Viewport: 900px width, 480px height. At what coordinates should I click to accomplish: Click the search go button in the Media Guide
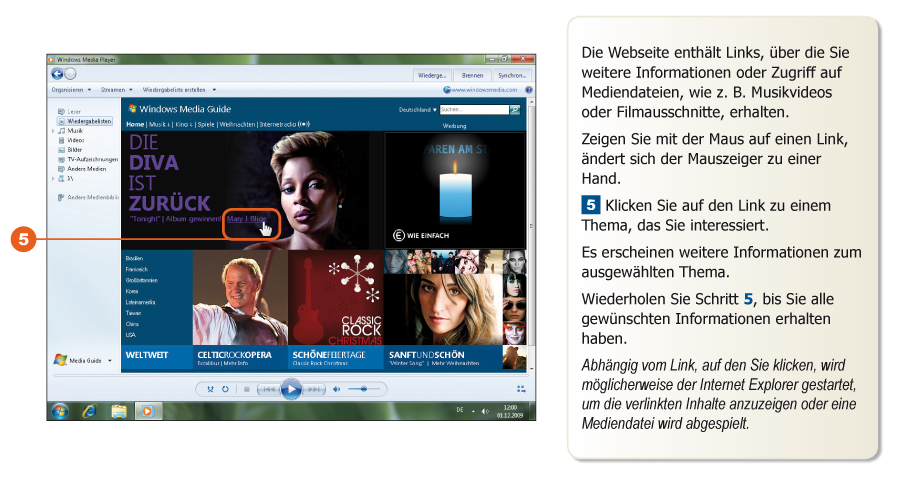514,109
